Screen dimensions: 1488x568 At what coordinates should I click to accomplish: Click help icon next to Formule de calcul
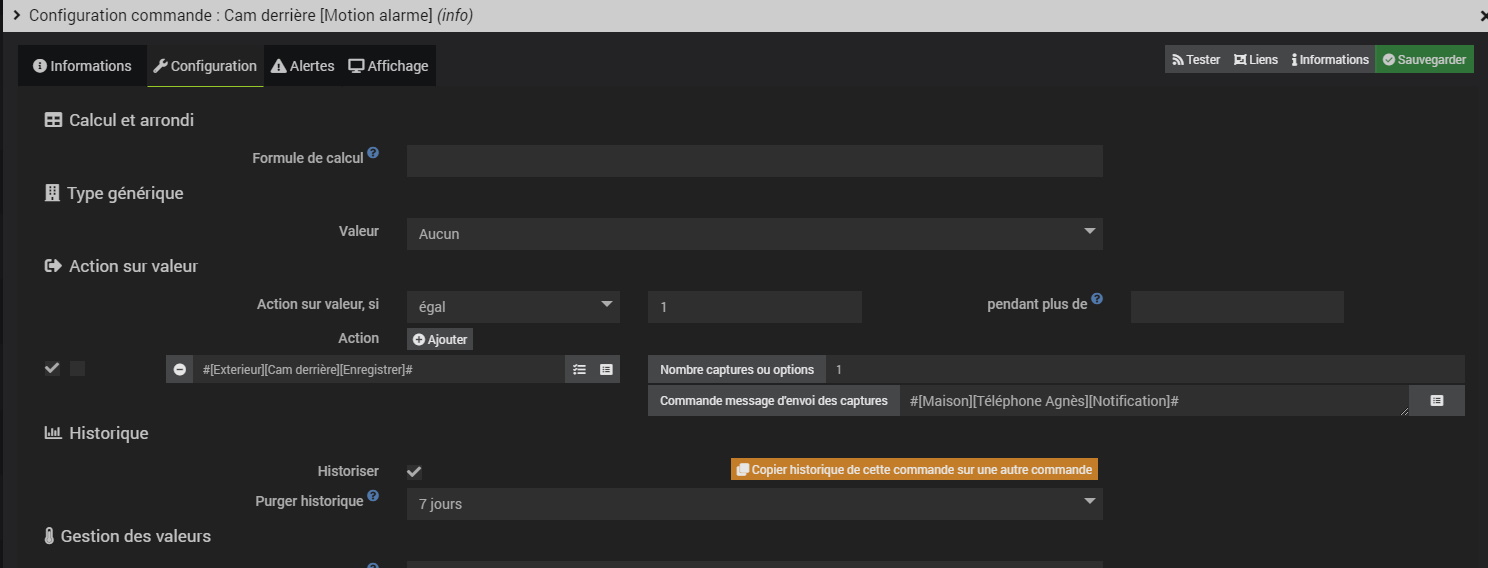pos(373,153)
